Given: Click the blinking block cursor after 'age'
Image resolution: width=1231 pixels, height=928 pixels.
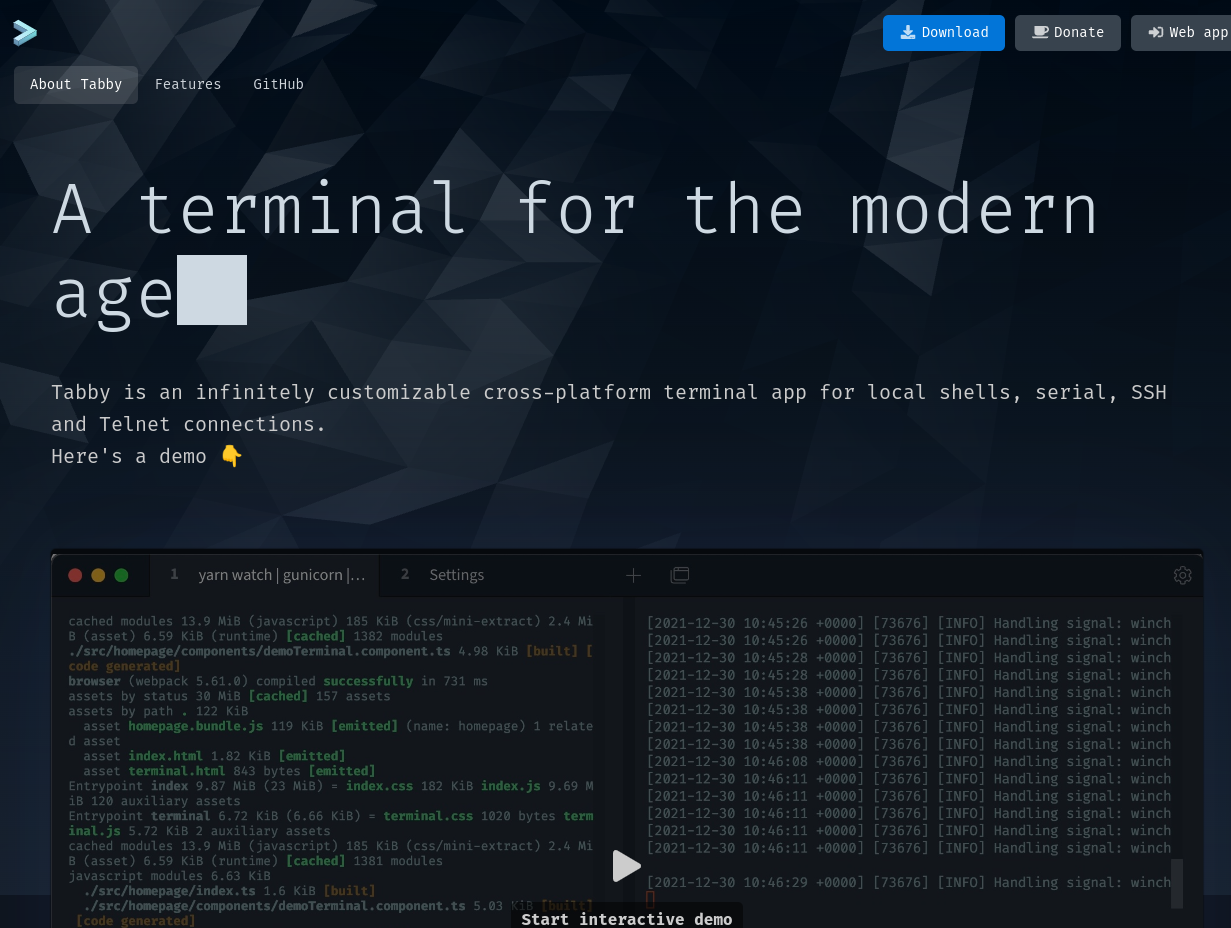Looking at the screenshot, I should (212, 290).
